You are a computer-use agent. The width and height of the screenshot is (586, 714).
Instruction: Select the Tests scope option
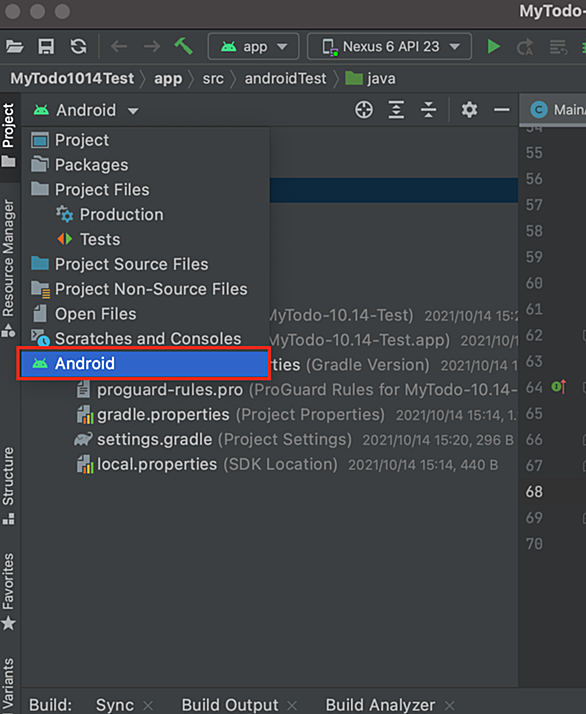pyautogui.click(x=100, y=239)
